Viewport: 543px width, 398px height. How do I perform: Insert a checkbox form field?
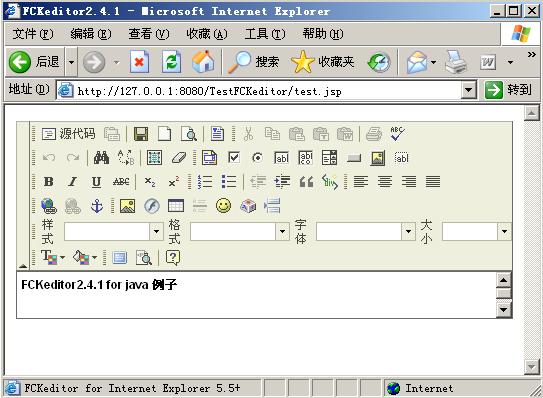(234, 158)
